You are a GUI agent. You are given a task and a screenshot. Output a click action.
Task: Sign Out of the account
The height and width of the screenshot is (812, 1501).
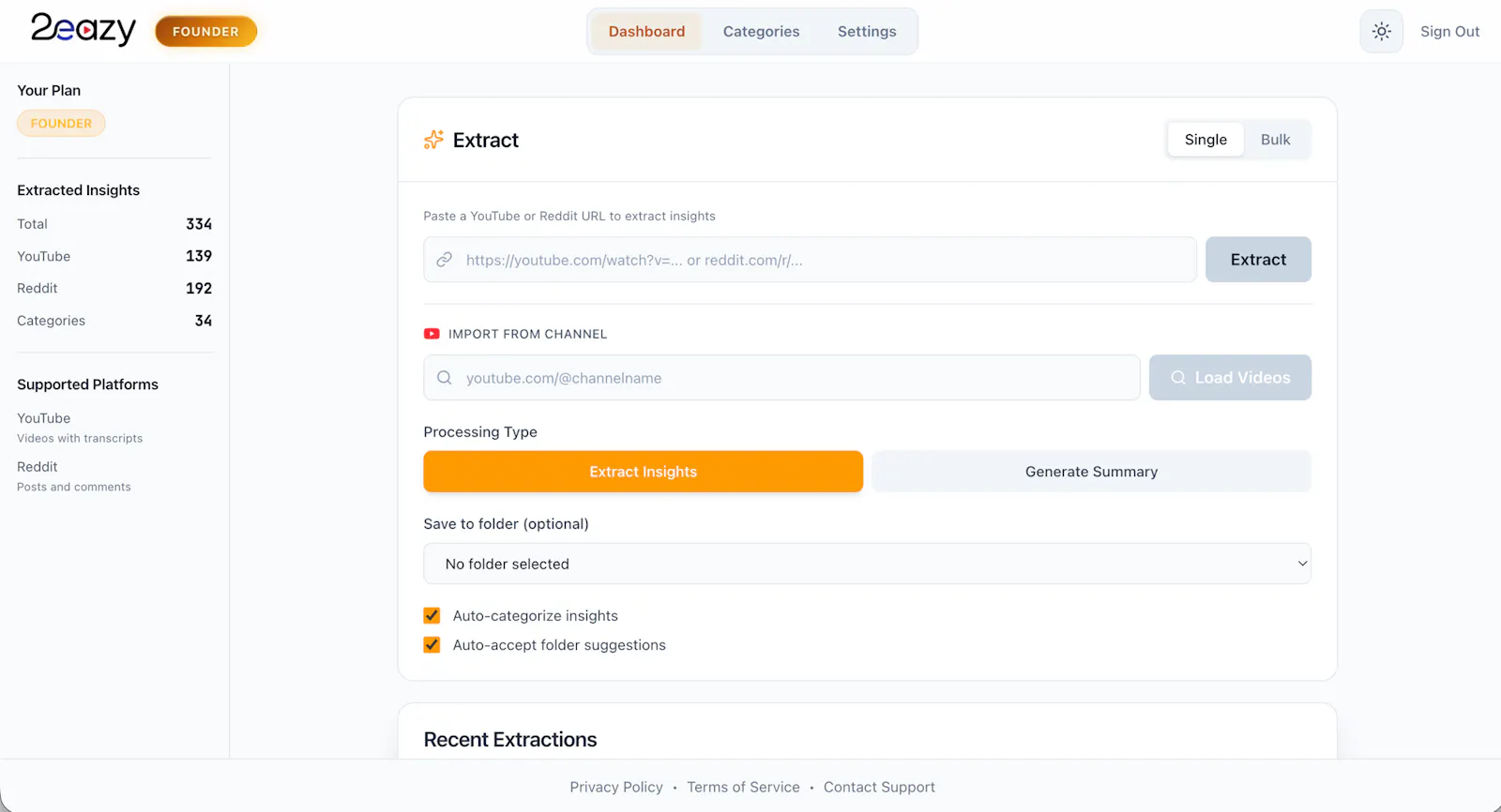tap(1449, 32)
